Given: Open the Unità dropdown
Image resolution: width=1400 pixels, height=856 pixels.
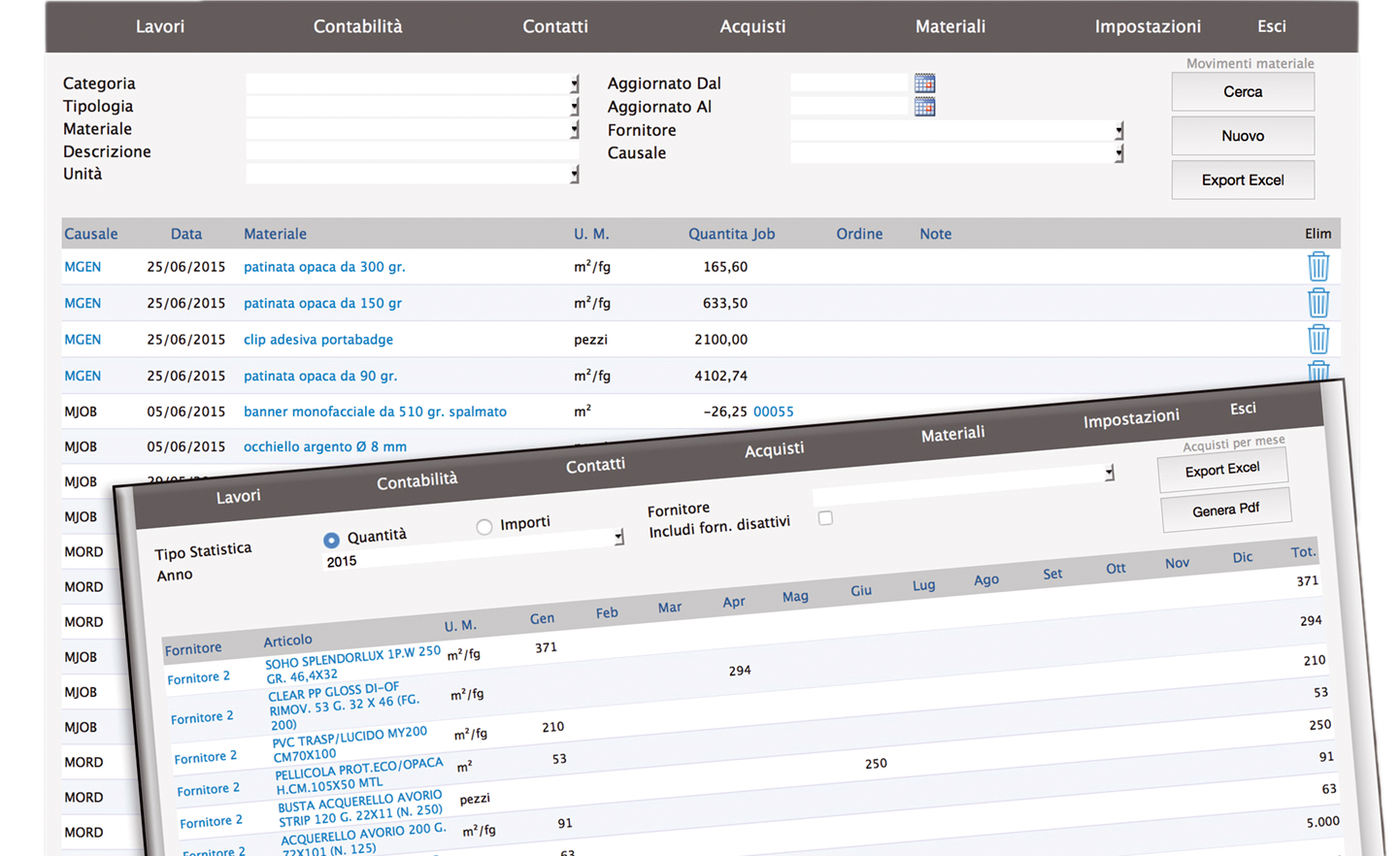Looking at the screenshot, I should 575,175.
